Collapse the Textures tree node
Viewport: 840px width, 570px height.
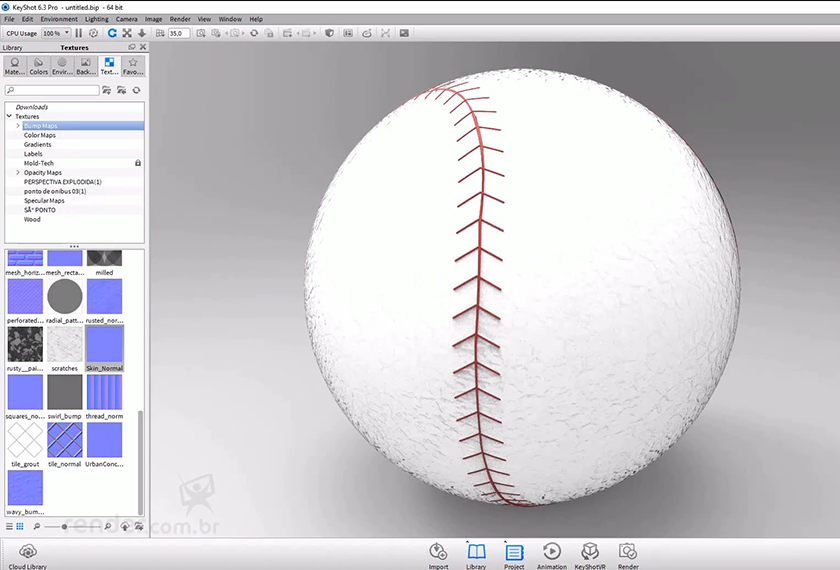[9, 117]
